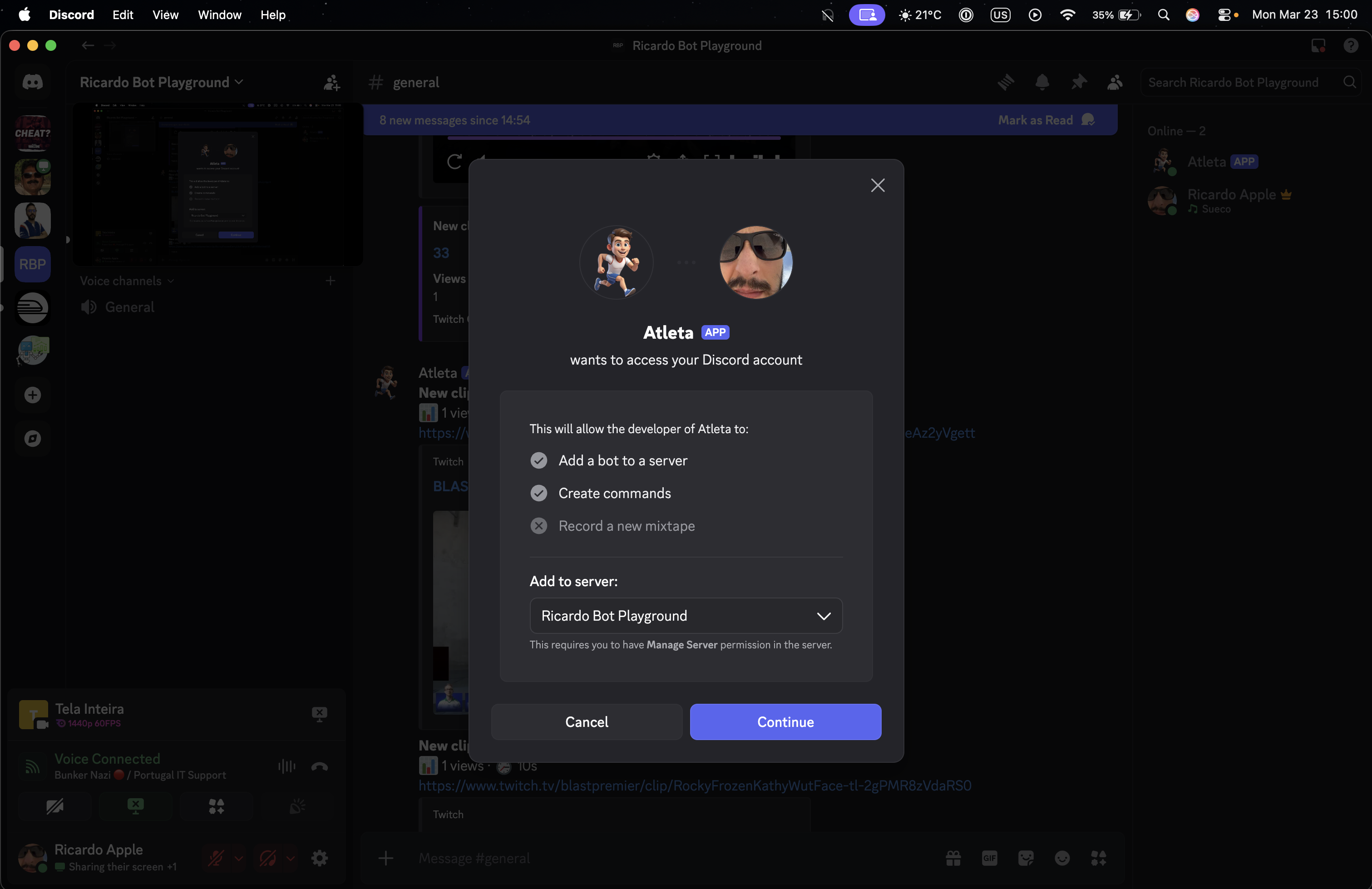Open the GIF picker icon
Viewport: 1372px width, 889px height.
pos(990,859)
